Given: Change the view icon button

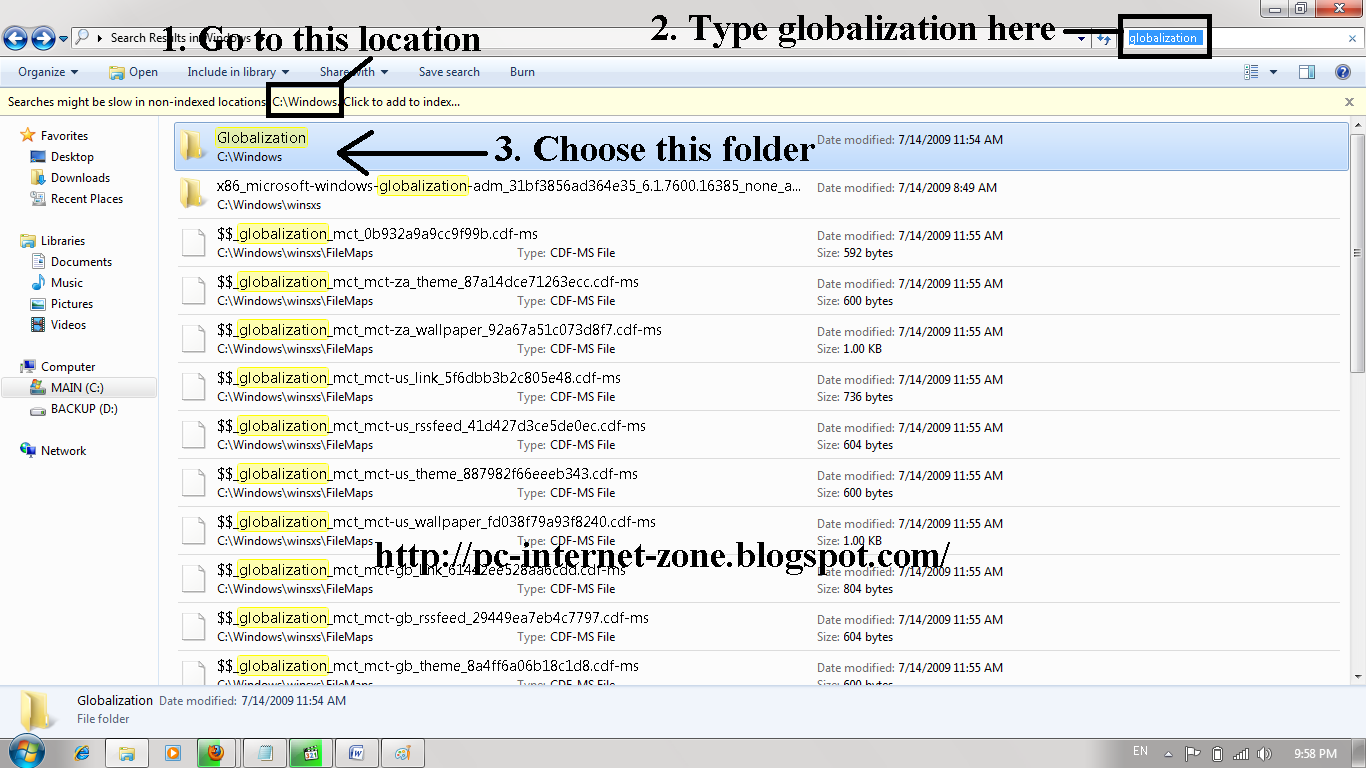Looking at the screenshot, I should pos(1251,72).
